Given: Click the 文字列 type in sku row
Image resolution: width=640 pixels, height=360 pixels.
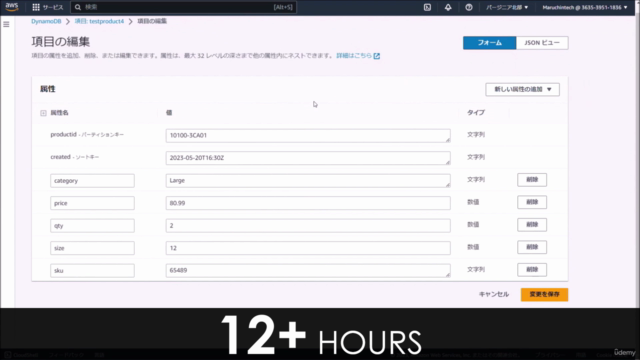Looking at the screenshot, I should [x=476, y=269].
